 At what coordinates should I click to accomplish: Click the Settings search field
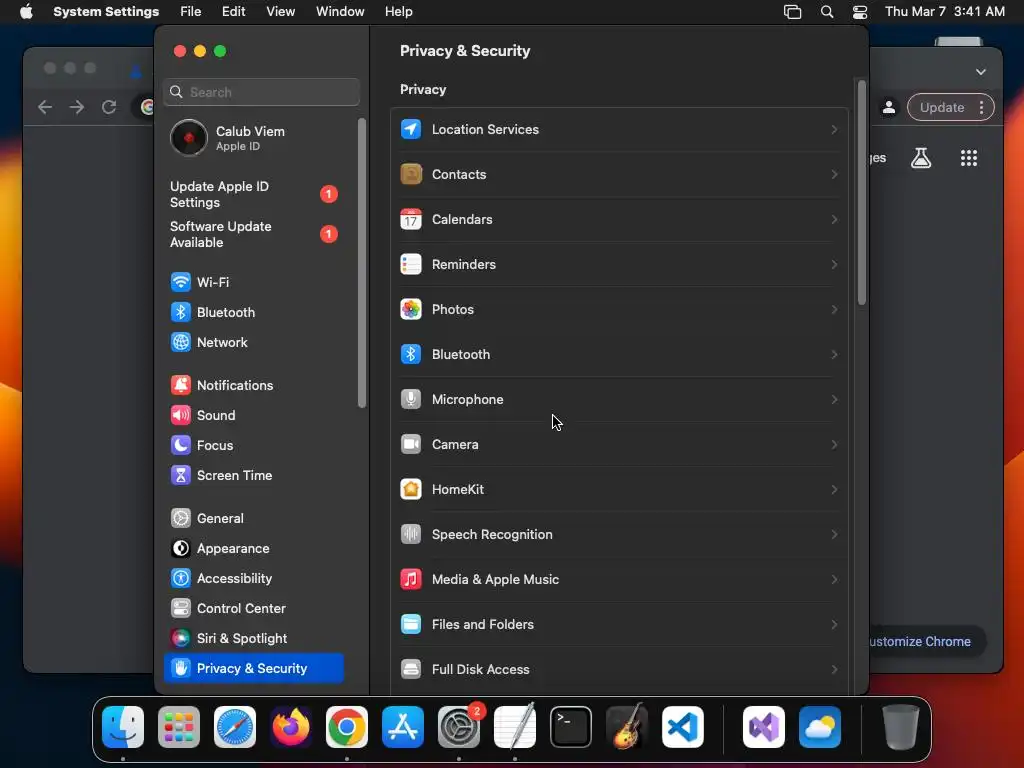coord(261,92)
